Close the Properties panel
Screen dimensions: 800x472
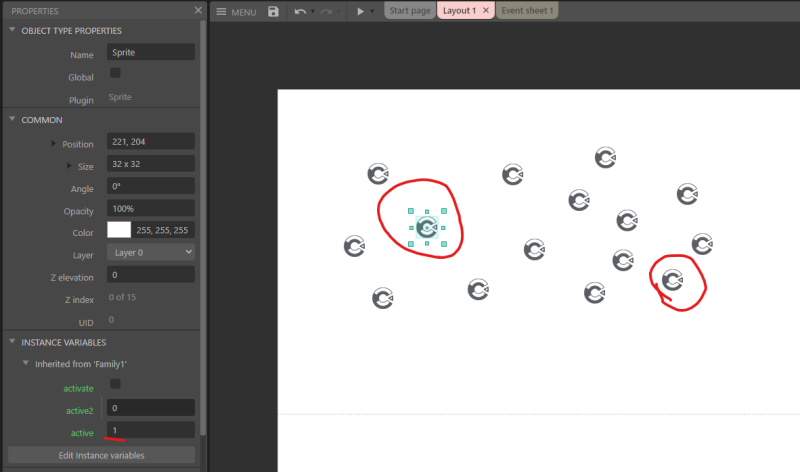click(198, 10)
